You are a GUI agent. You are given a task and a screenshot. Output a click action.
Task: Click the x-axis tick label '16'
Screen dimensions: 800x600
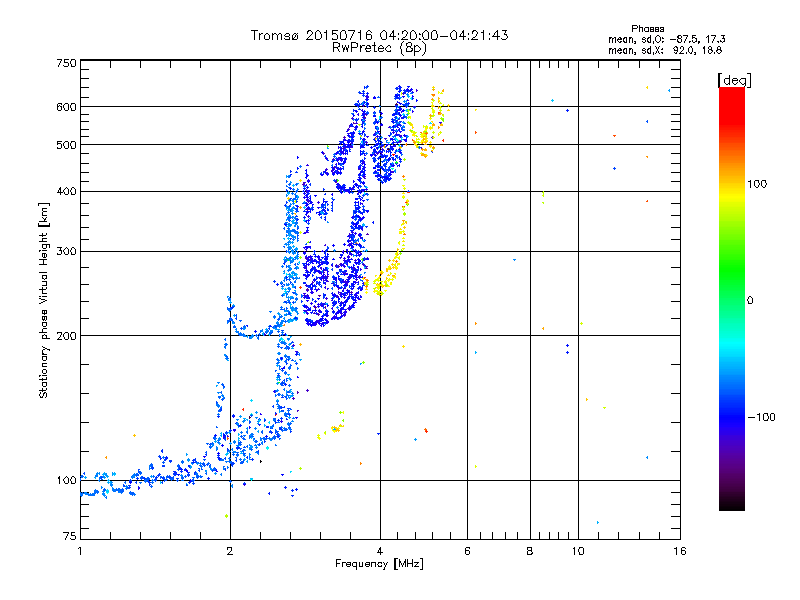[680, 551]
